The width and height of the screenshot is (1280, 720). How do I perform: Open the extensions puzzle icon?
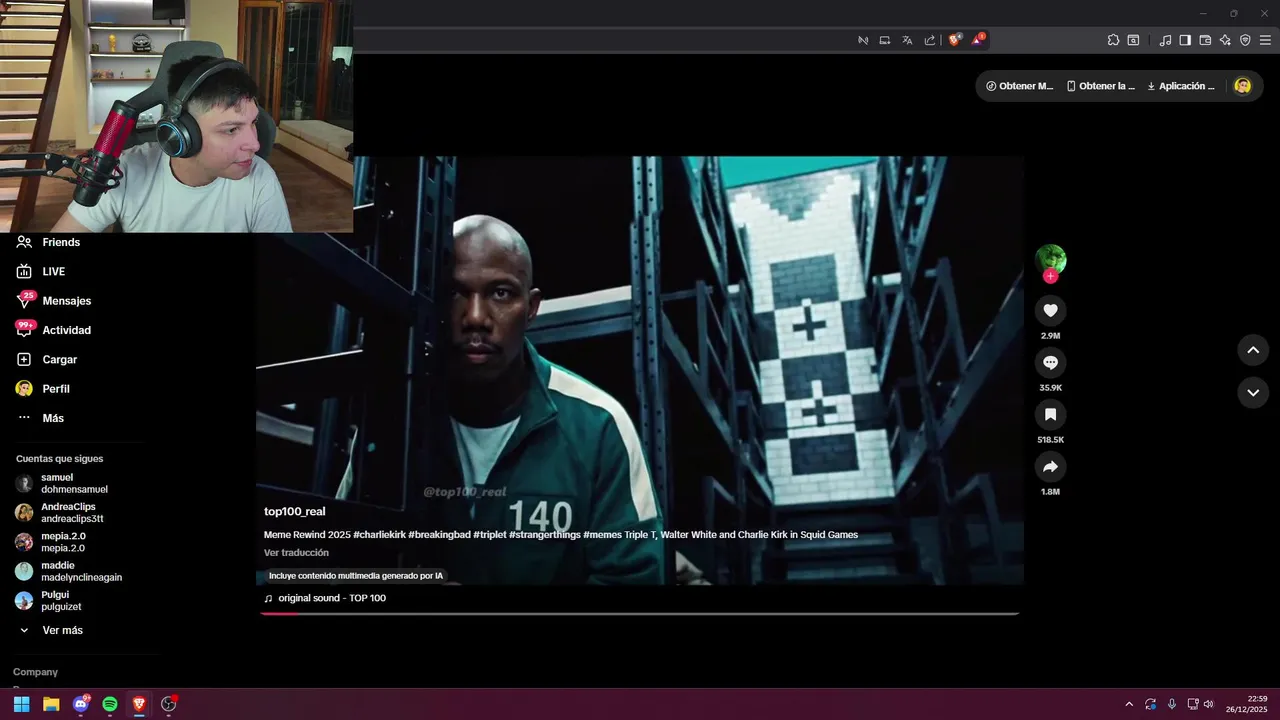(1113, 40)
